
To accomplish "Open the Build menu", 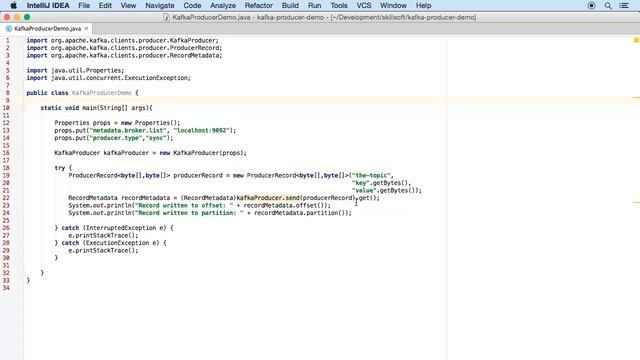I will point(290,5).
